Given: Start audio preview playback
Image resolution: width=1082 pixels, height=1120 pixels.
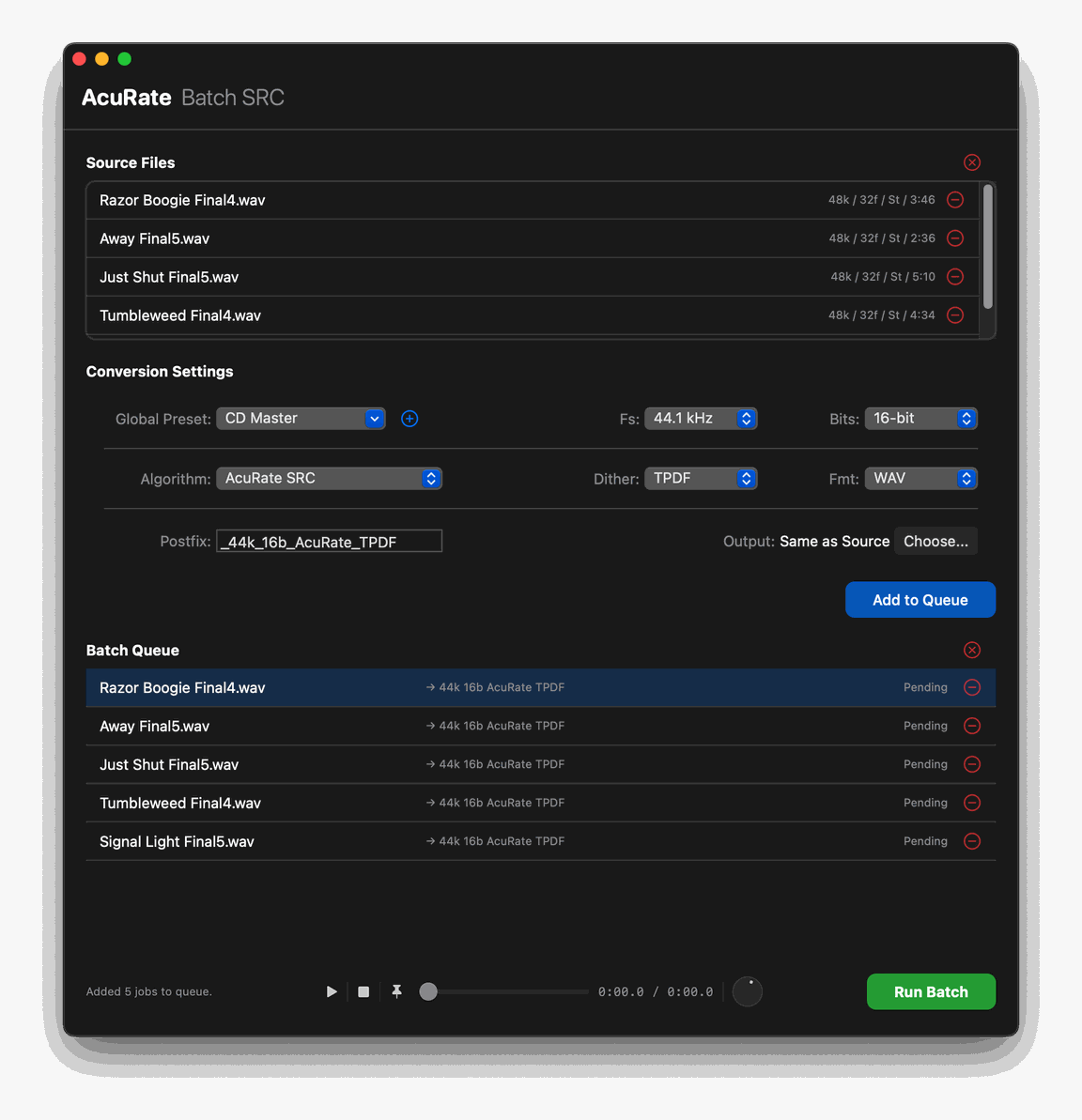Looking at the screenshot, I should pyautogui.click(x=332, y=991).
